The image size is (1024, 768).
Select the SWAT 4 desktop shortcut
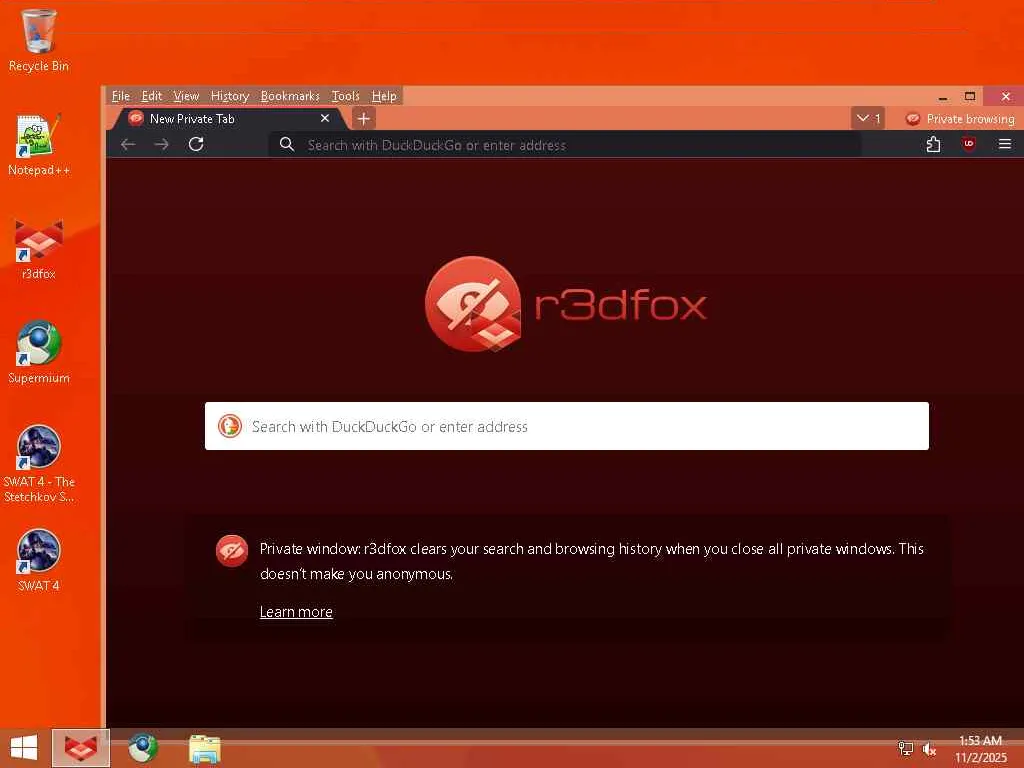[39, 560]
